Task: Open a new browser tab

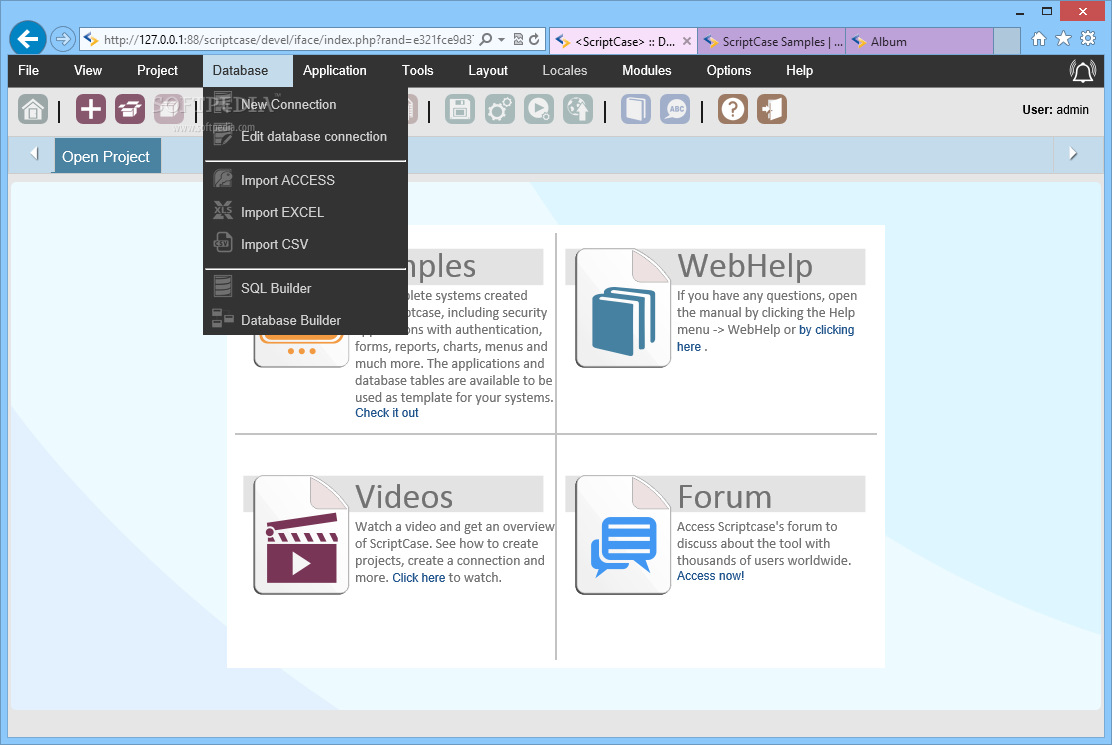Action: pyautogui.click(x=1006, y=41)
